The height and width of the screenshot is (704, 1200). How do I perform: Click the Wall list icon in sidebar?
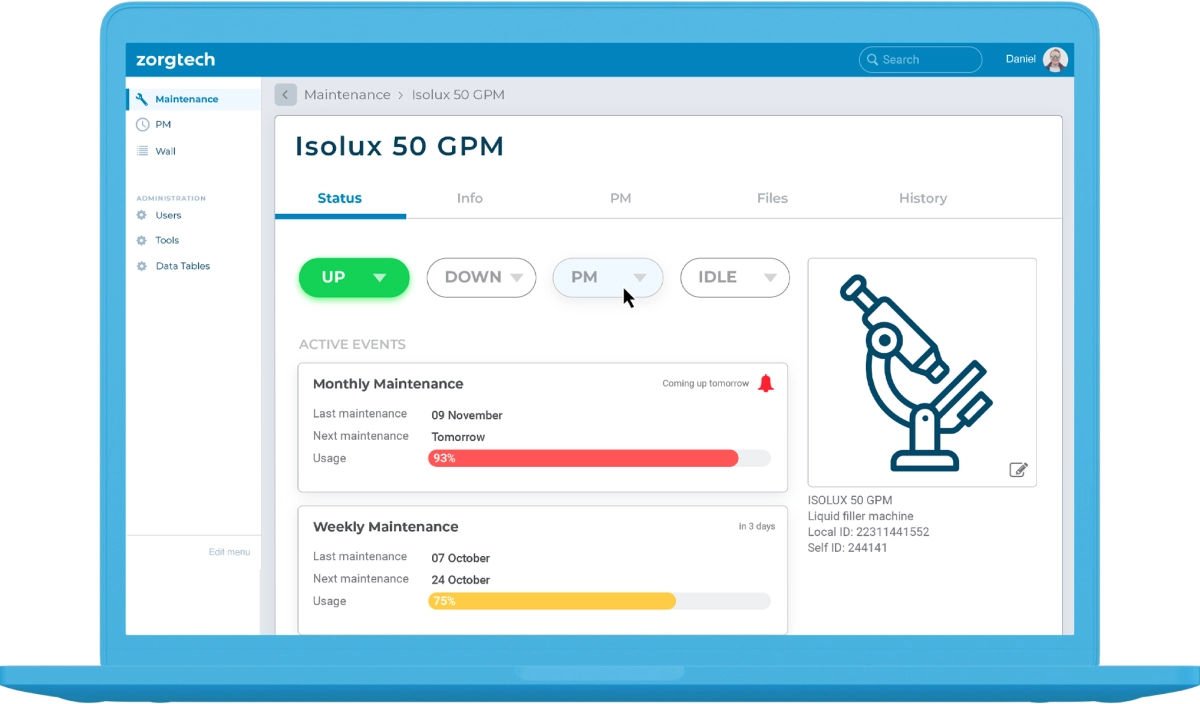coord(142,151)
